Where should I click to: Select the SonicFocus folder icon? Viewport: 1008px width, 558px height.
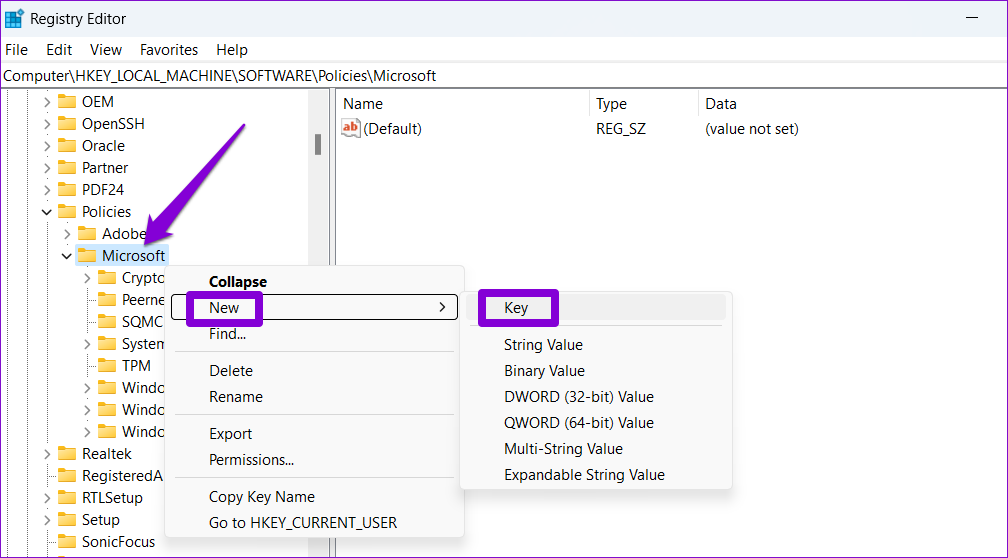[x=67, y=542]
